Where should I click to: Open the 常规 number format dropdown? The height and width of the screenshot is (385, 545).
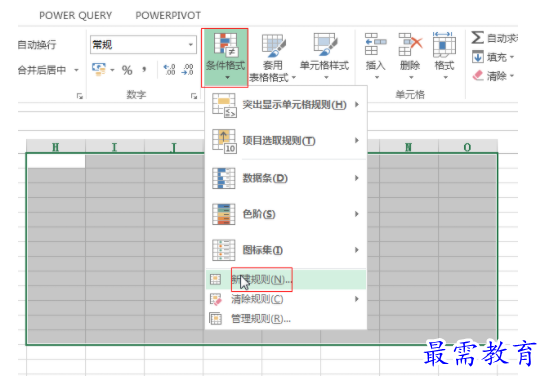(x=191, y=45)
